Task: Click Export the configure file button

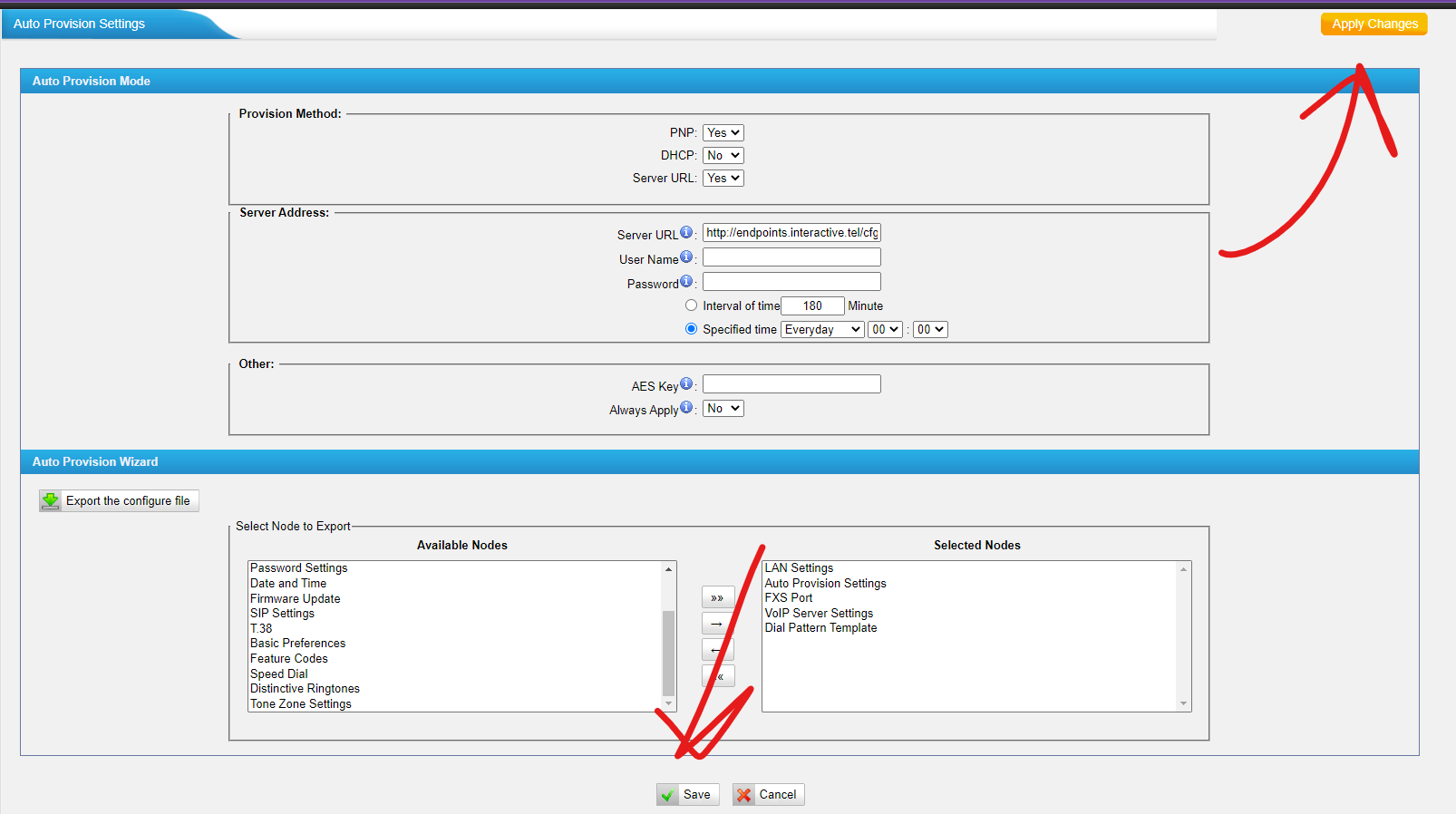Action: [x=119, y=500]
